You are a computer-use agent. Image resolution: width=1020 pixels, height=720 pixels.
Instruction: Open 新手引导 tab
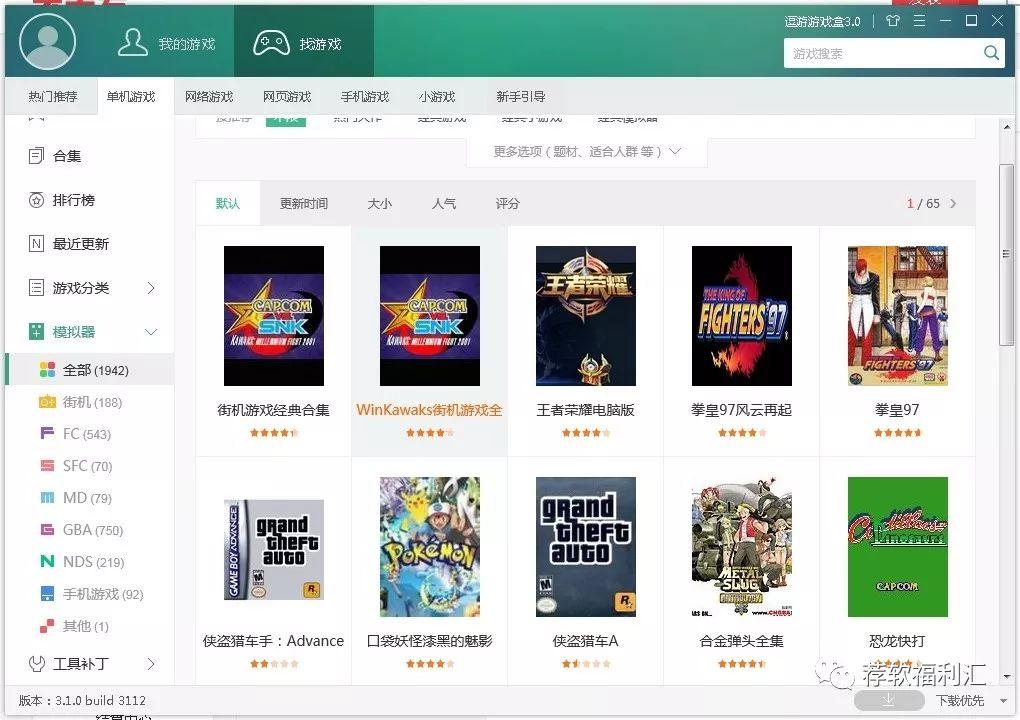(520, 96)
